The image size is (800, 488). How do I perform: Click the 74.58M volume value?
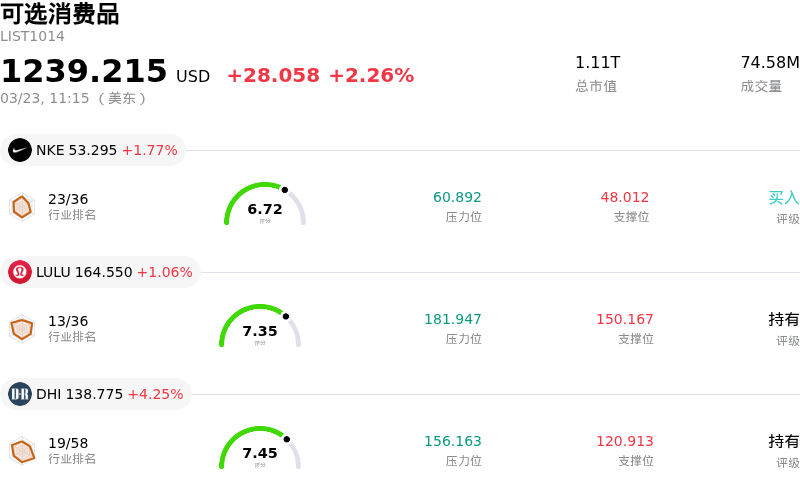click(769, 63)
